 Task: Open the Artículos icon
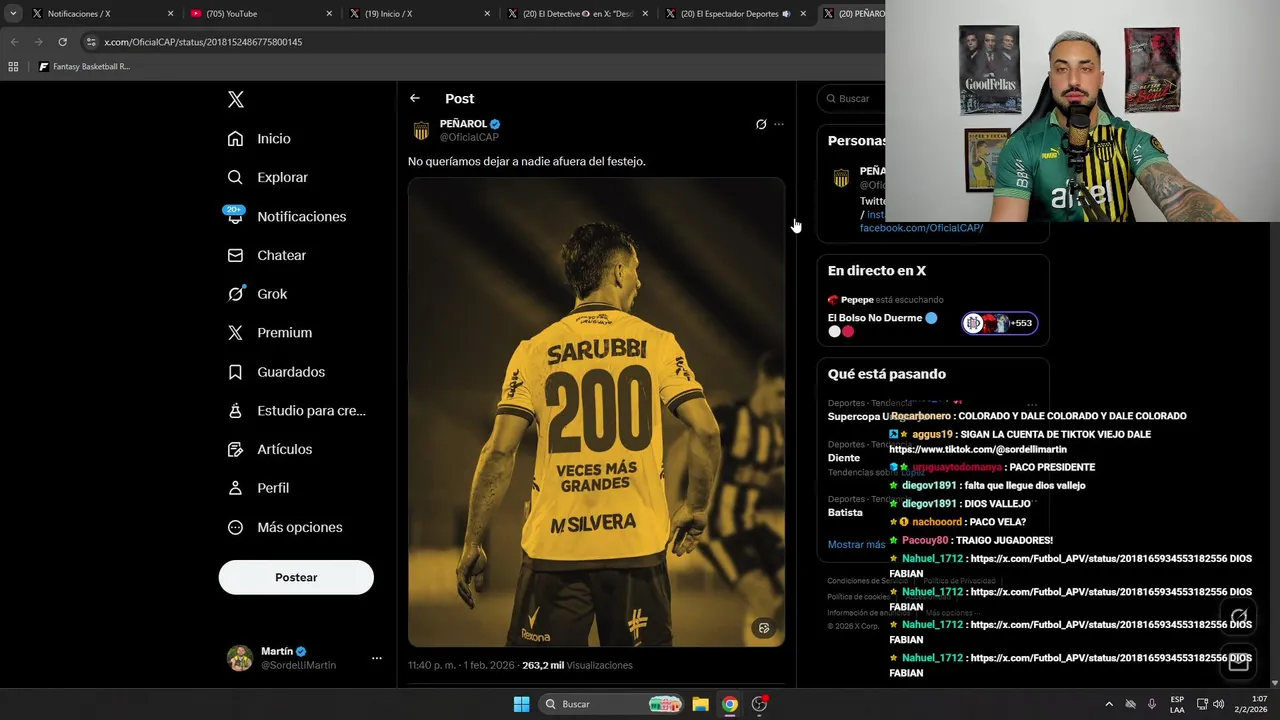235,449
